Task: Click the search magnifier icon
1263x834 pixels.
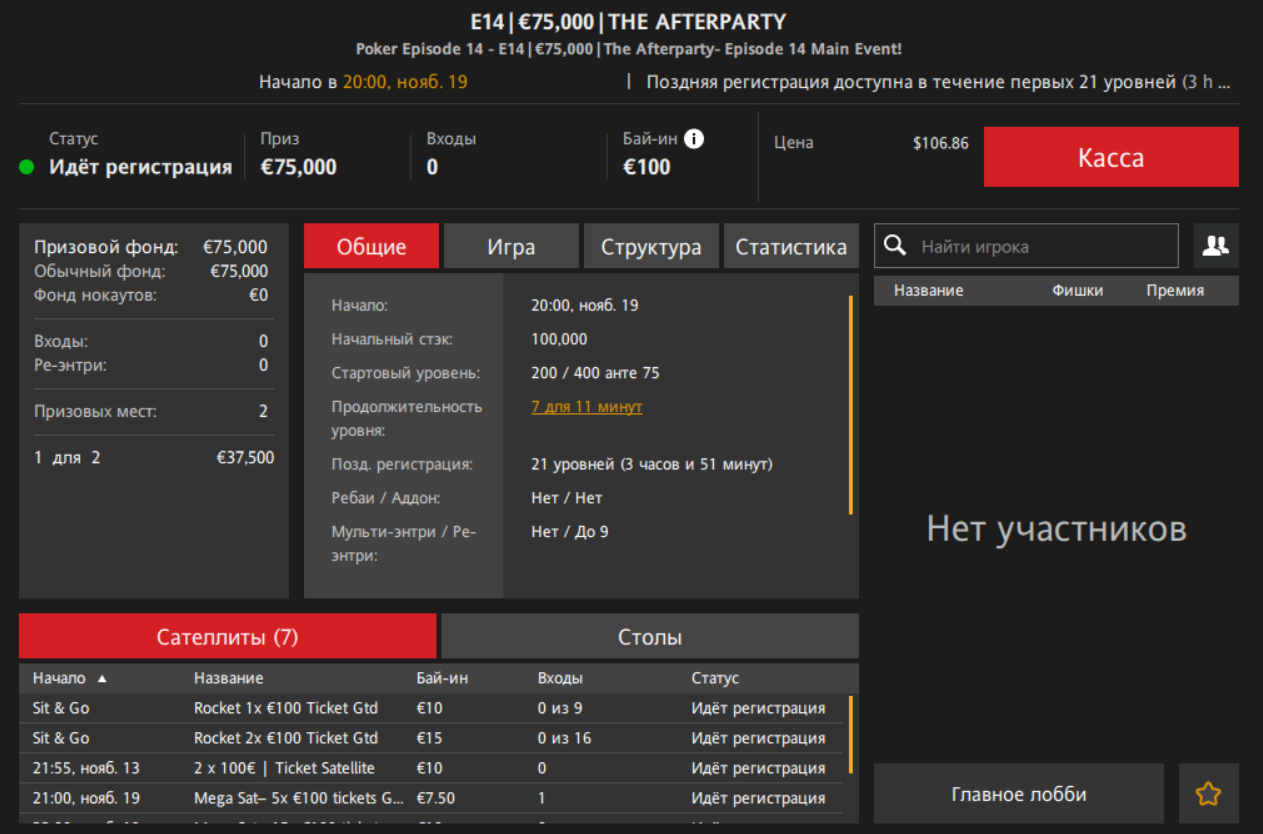Action: coord(896,246)
